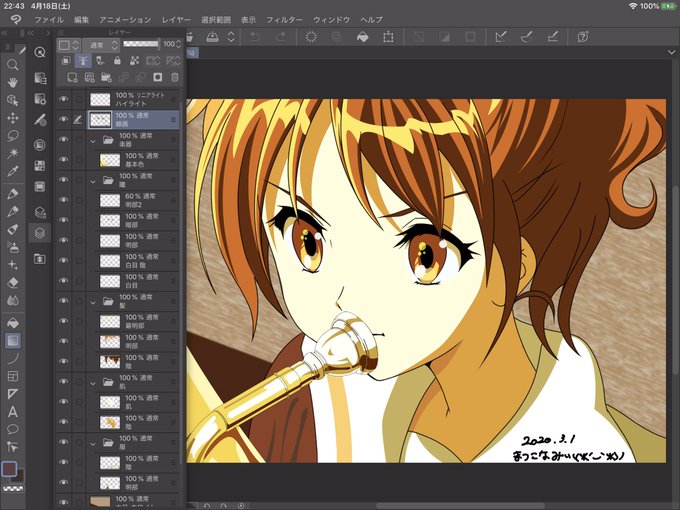Hide the ハイライト layer
Image resolution: width=680 pixels, height=510 pixels.
[64, 99]
